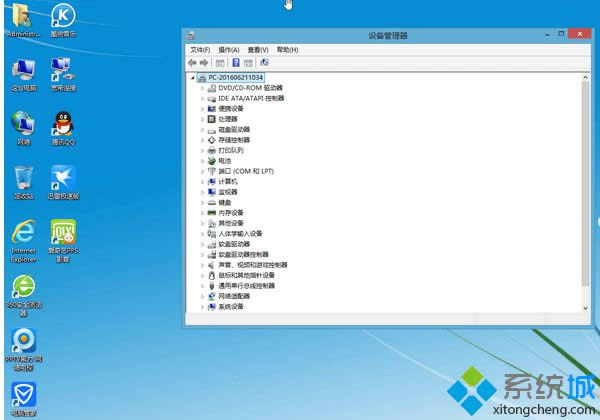Open the 操作(A) menu
600x420 pixels.
[x=229, y=50]
